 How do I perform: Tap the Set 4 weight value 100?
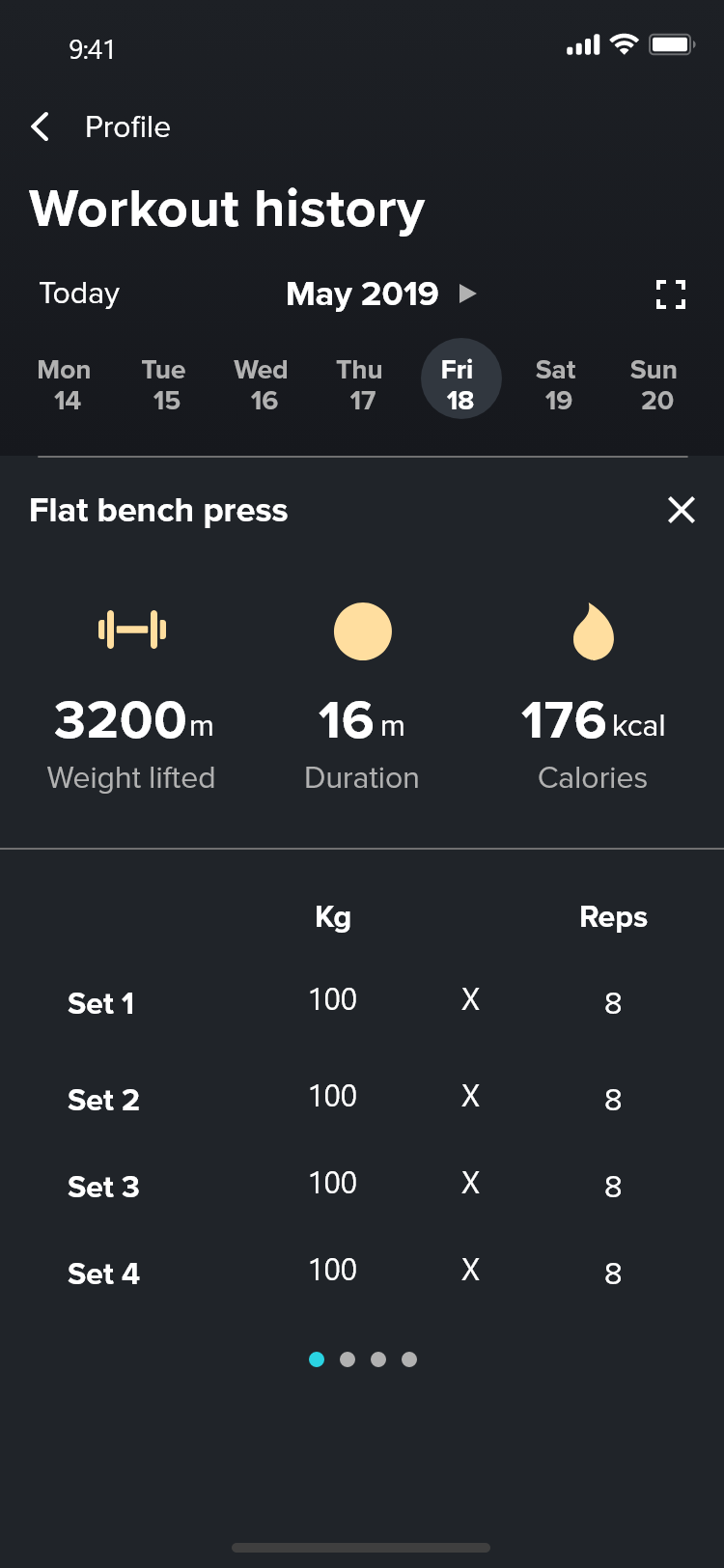pyautogui.click(x=333, y=1270)
